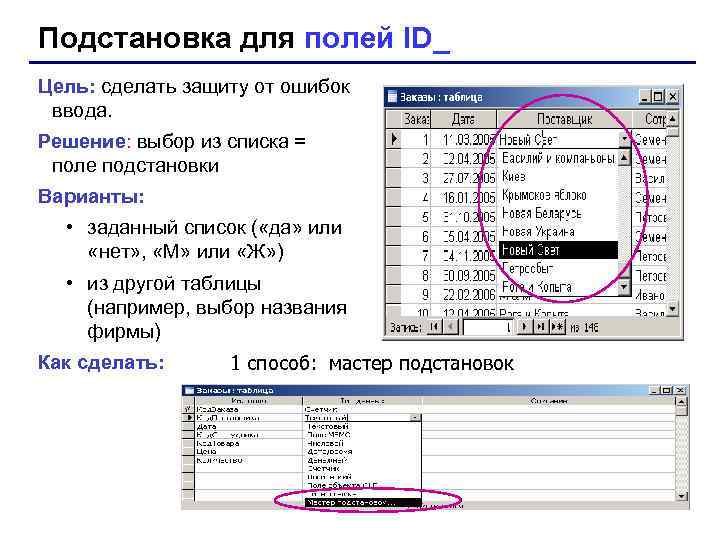Open the Поставщик combo box arrow in row 1
The width and height of the screenshot is (720, 540).
point(624,139)
